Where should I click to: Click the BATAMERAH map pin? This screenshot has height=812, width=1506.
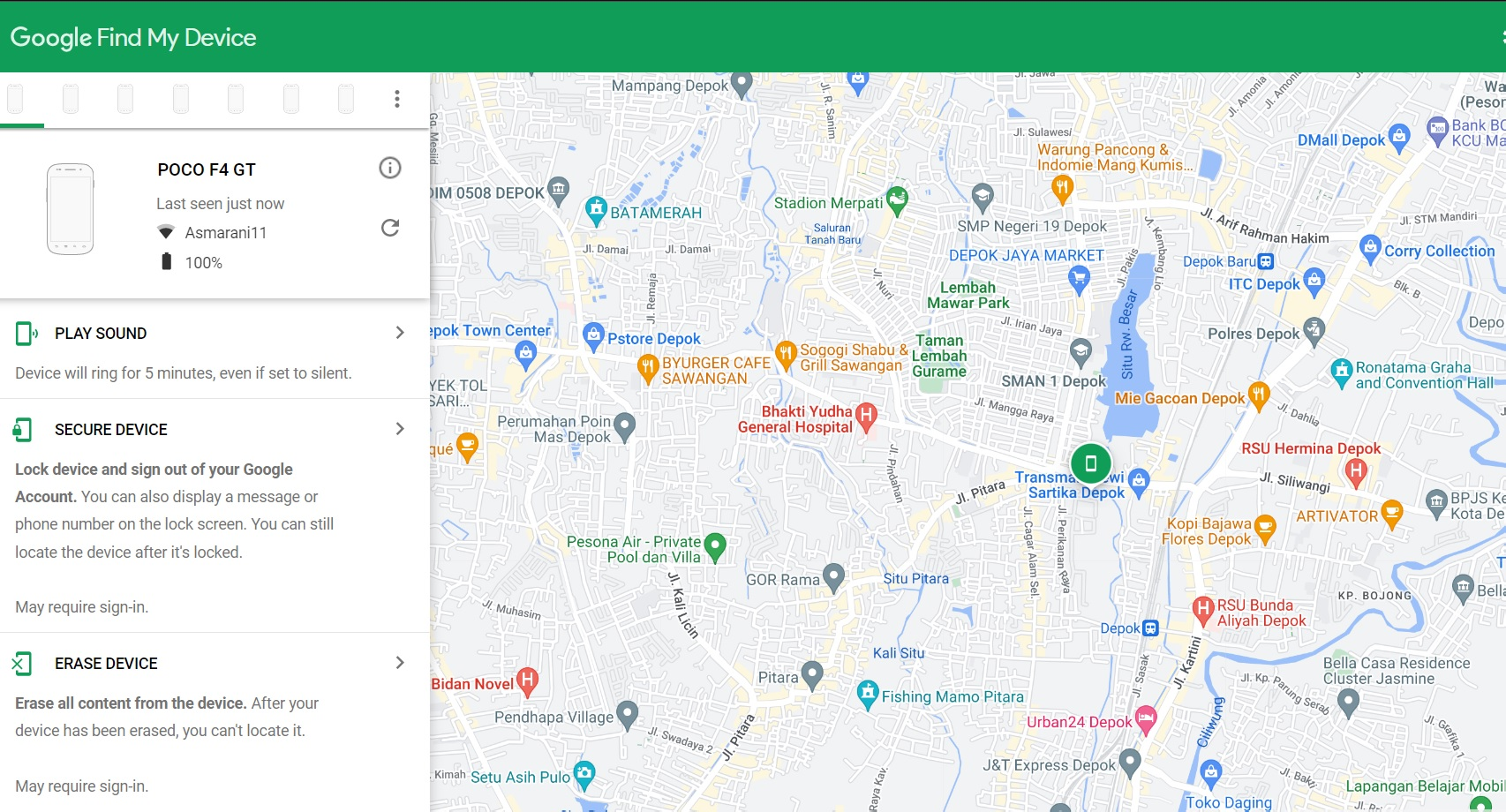[x=597, y=211]
